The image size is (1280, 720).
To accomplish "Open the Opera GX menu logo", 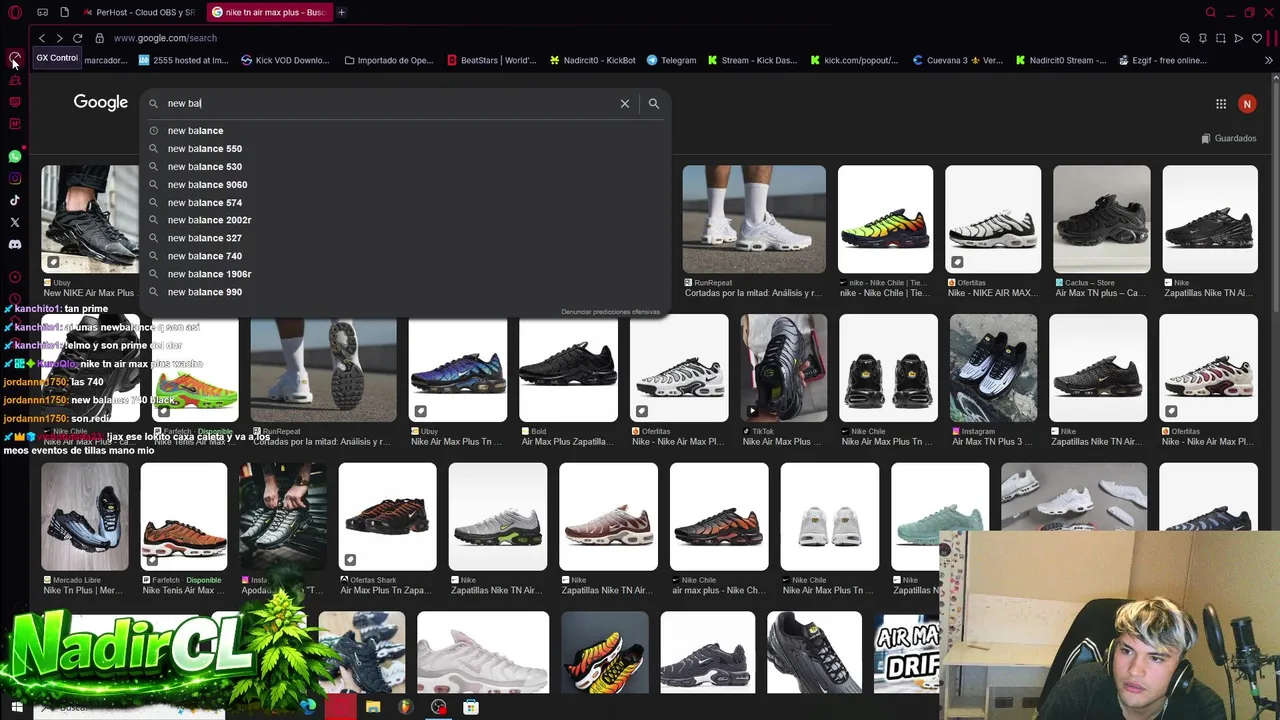I will [x=15, y=12].
